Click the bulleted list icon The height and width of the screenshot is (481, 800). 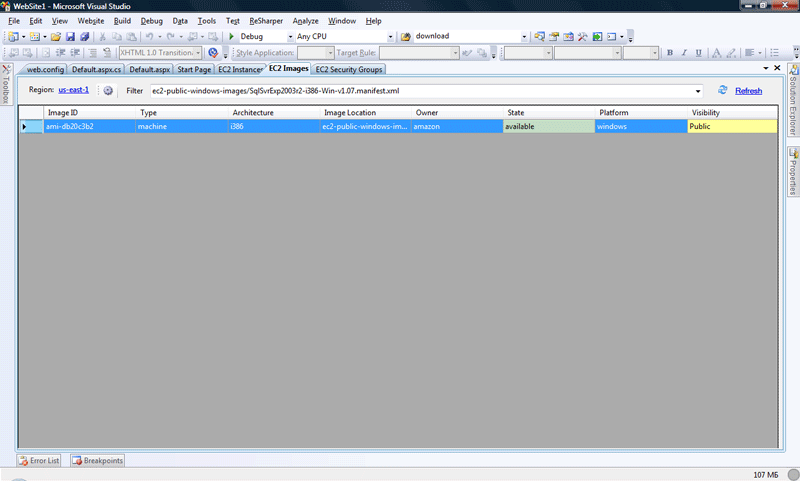click(x=774, y=53)
